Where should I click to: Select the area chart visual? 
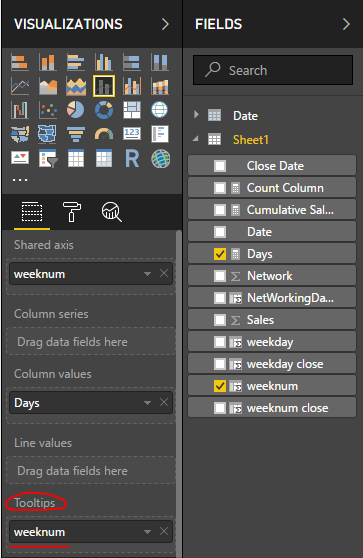pos(48,86)
